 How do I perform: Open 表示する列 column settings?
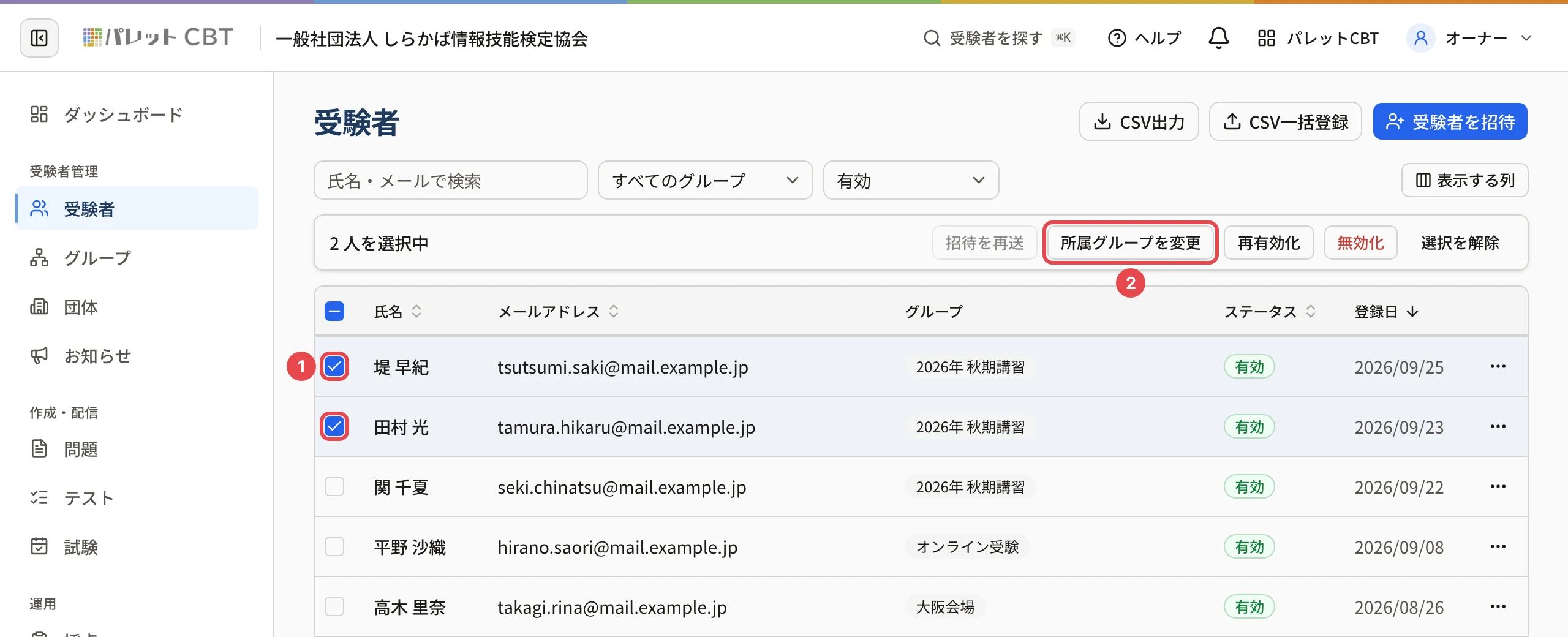click(1464, 180)
